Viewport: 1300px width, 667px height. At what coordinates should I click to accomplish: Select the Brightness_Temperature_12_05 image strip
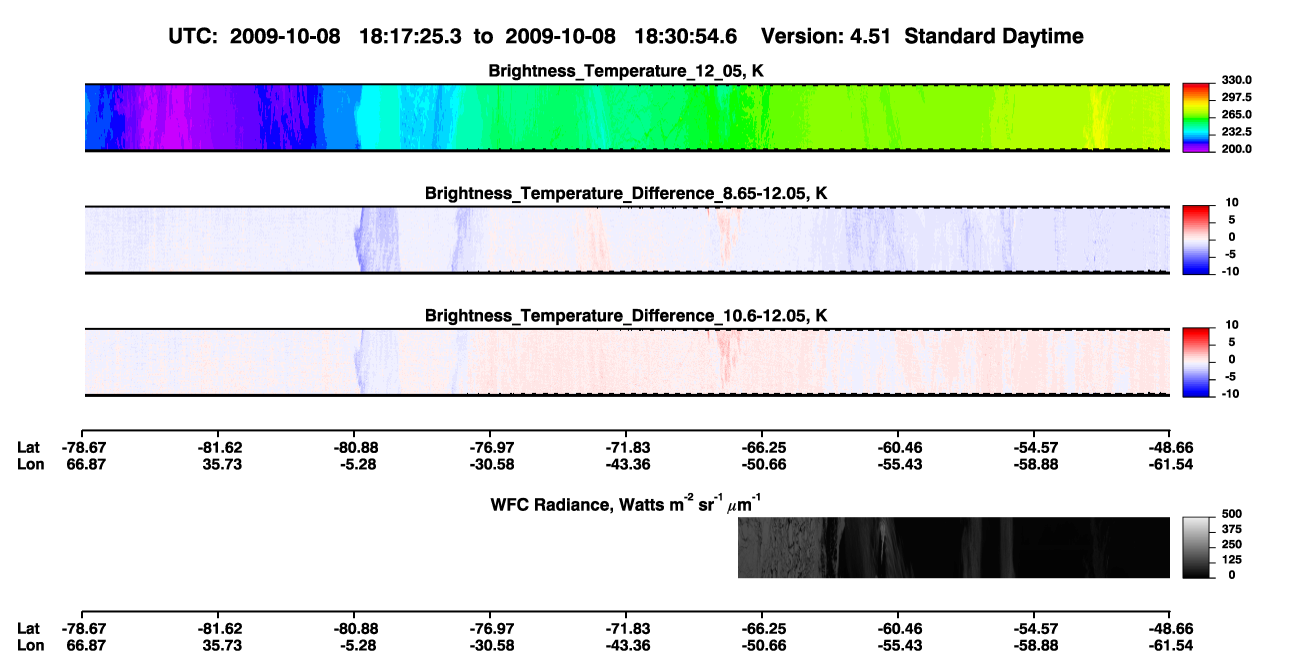coord(627,117)
